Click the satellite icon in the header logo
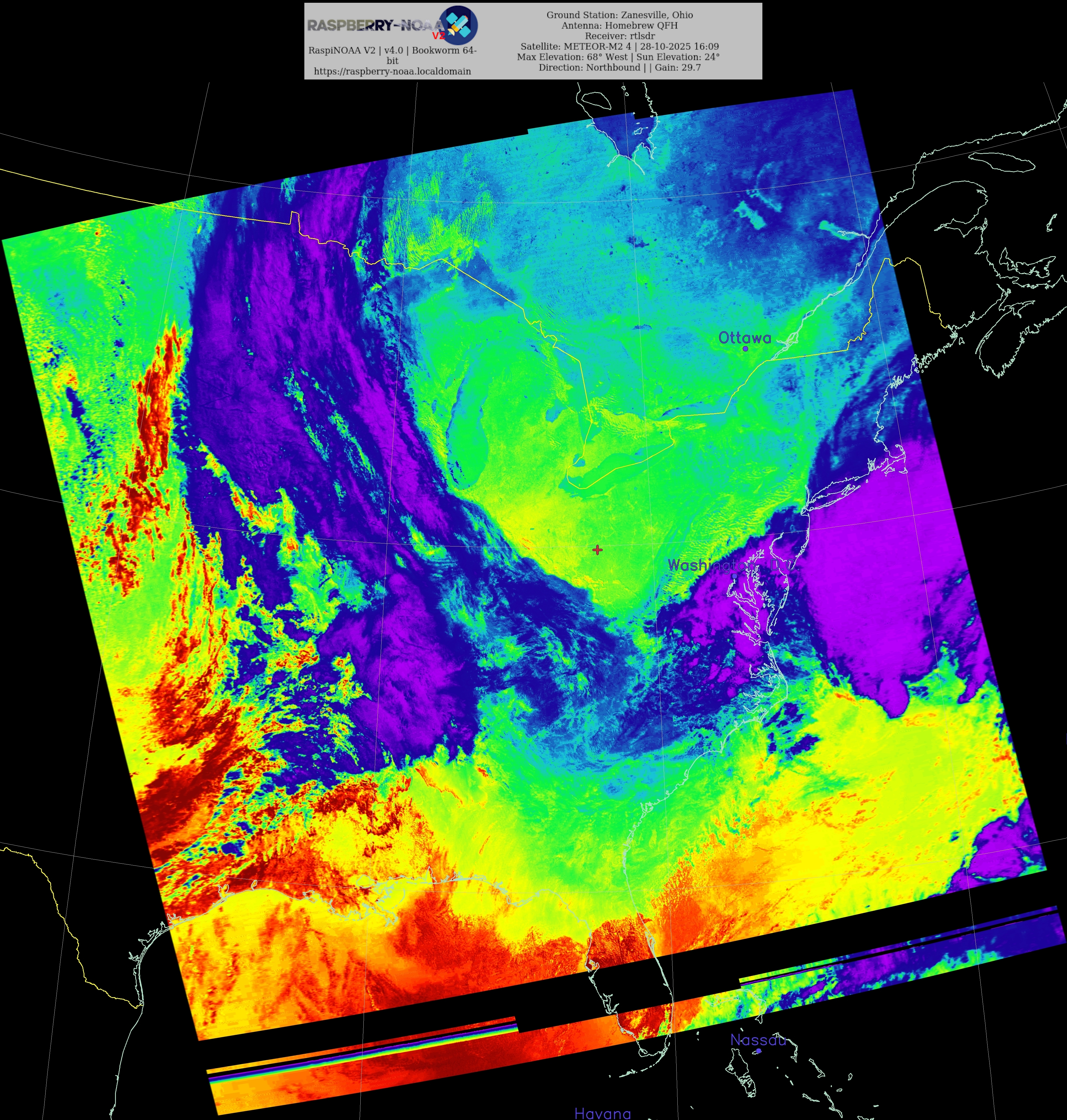Image resolution: width=1067 pixels, height=1120 pixels. tap(458, 25)
